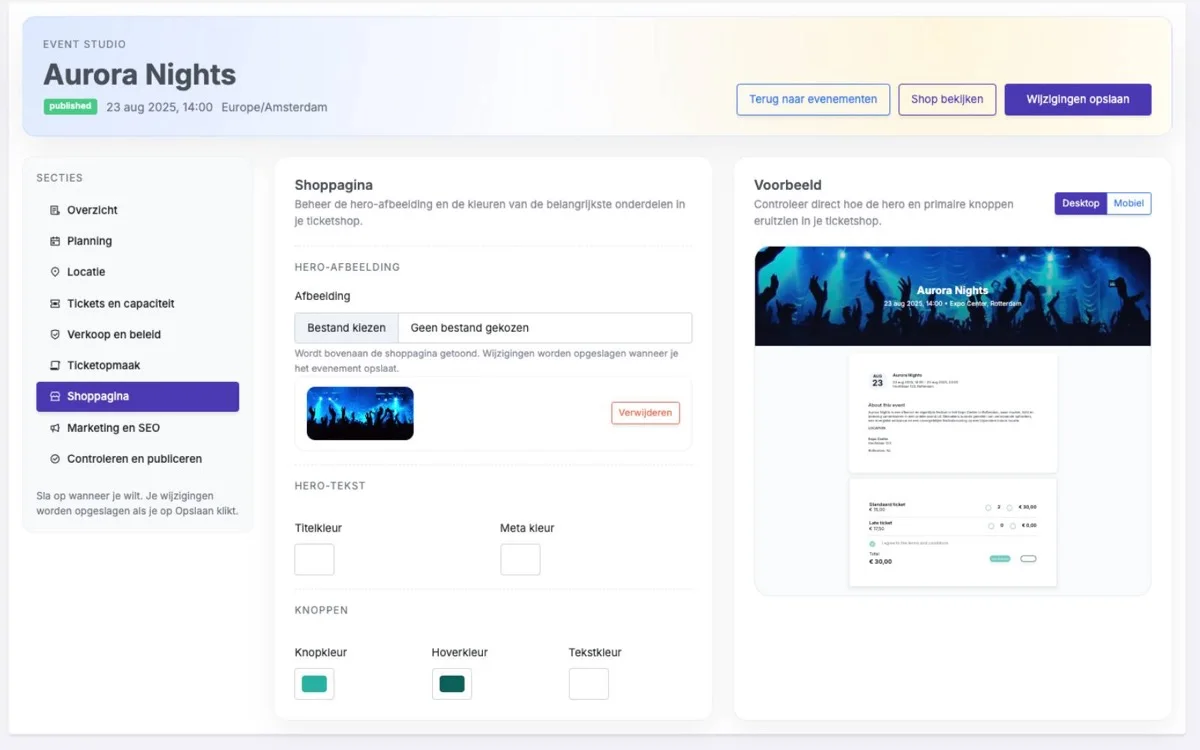Click Terug naar evenementen button
Image resolution: width=1200 pixels, height=750 pixels.
(813, 99)
